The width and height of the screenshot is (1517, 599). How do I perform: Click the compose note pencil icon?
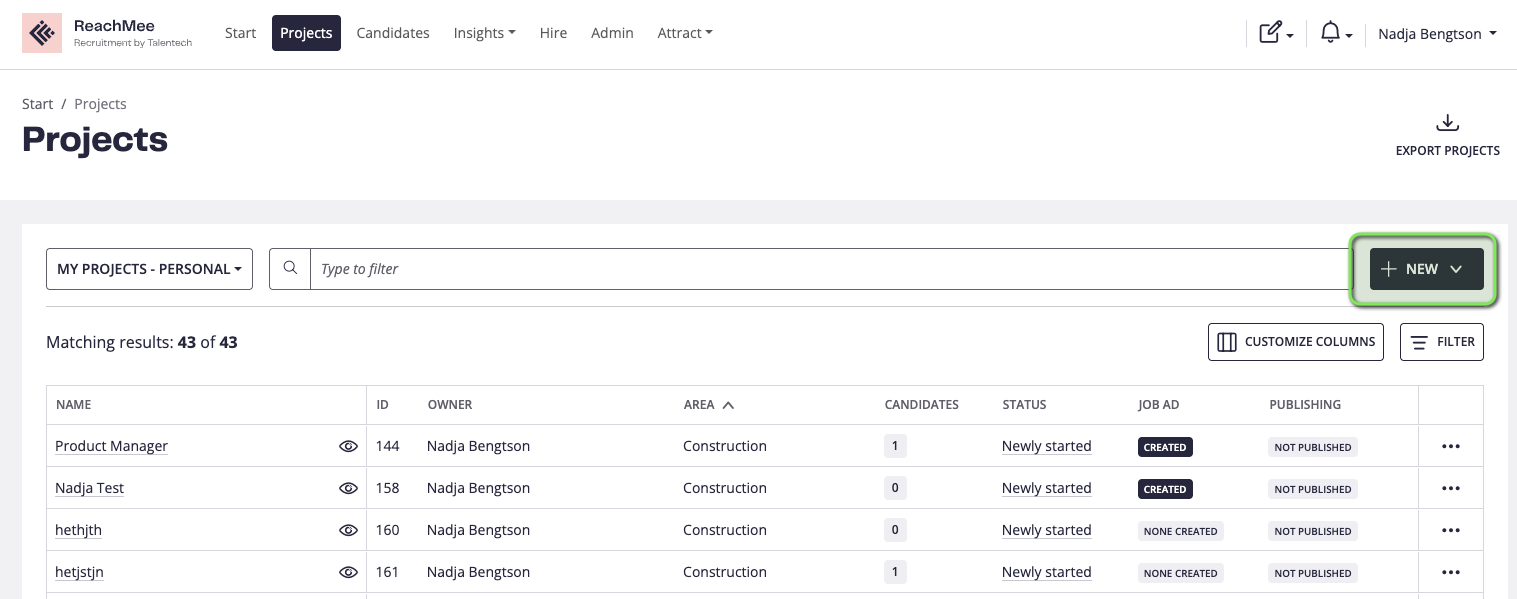pyautogui.click(x=1270, y=33)
